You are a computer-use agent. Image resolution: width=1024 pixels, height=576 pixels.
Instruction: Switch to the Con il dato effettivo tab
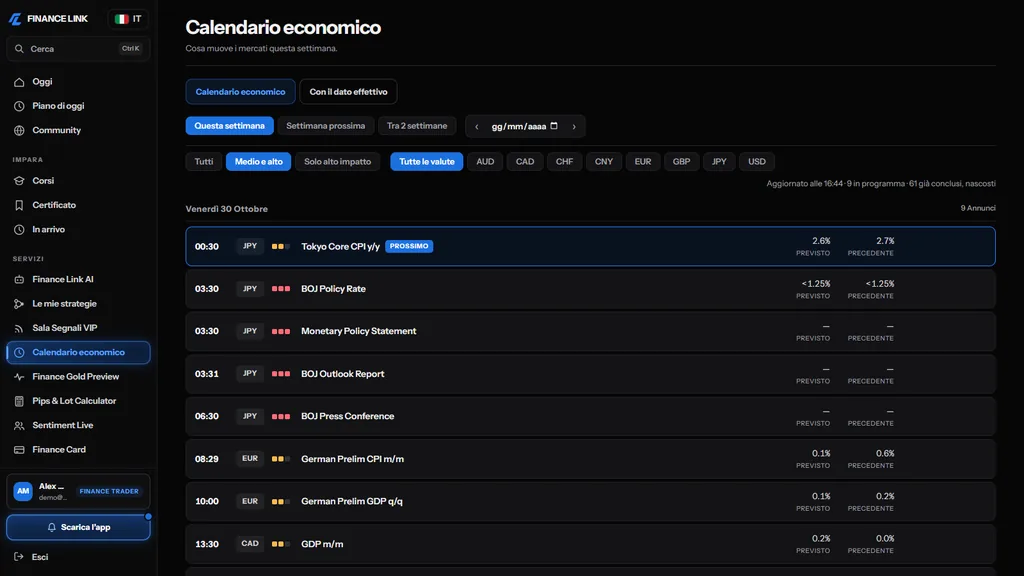(x=348, y=92)
